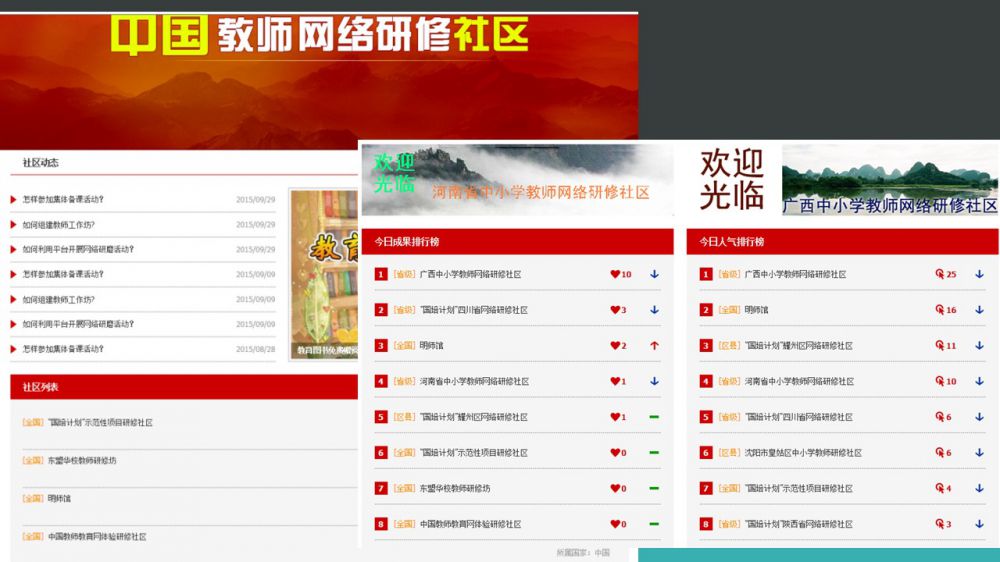The image size is (1000, 562).
Task: Select the 社区列表 section header
Action: point(41,387)
